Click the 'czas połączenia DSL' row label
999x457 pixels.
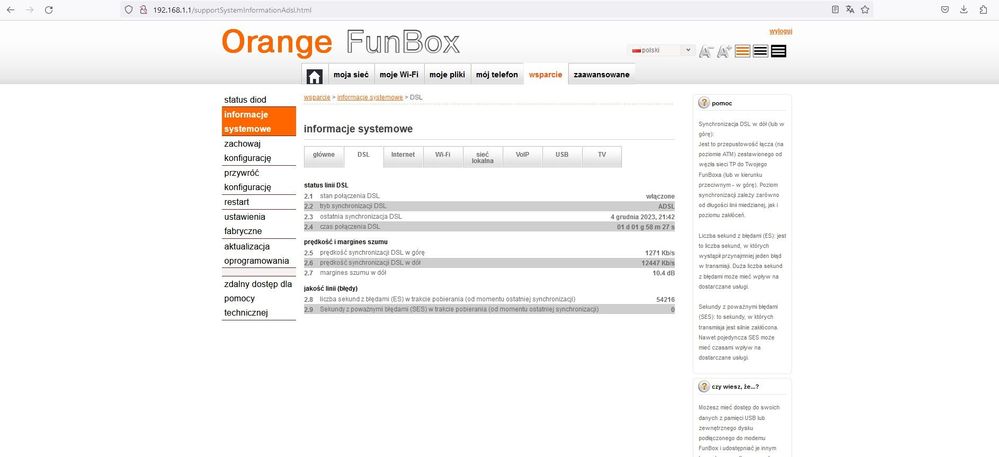click(350, 227)
